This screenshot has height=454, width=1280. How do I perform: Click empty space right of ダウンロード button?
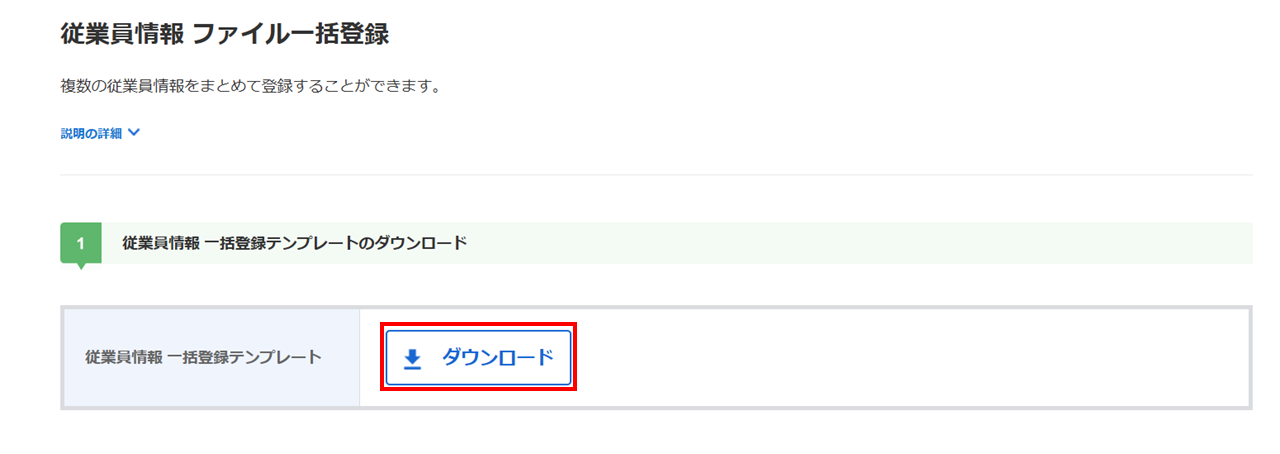tap(900, 357)
